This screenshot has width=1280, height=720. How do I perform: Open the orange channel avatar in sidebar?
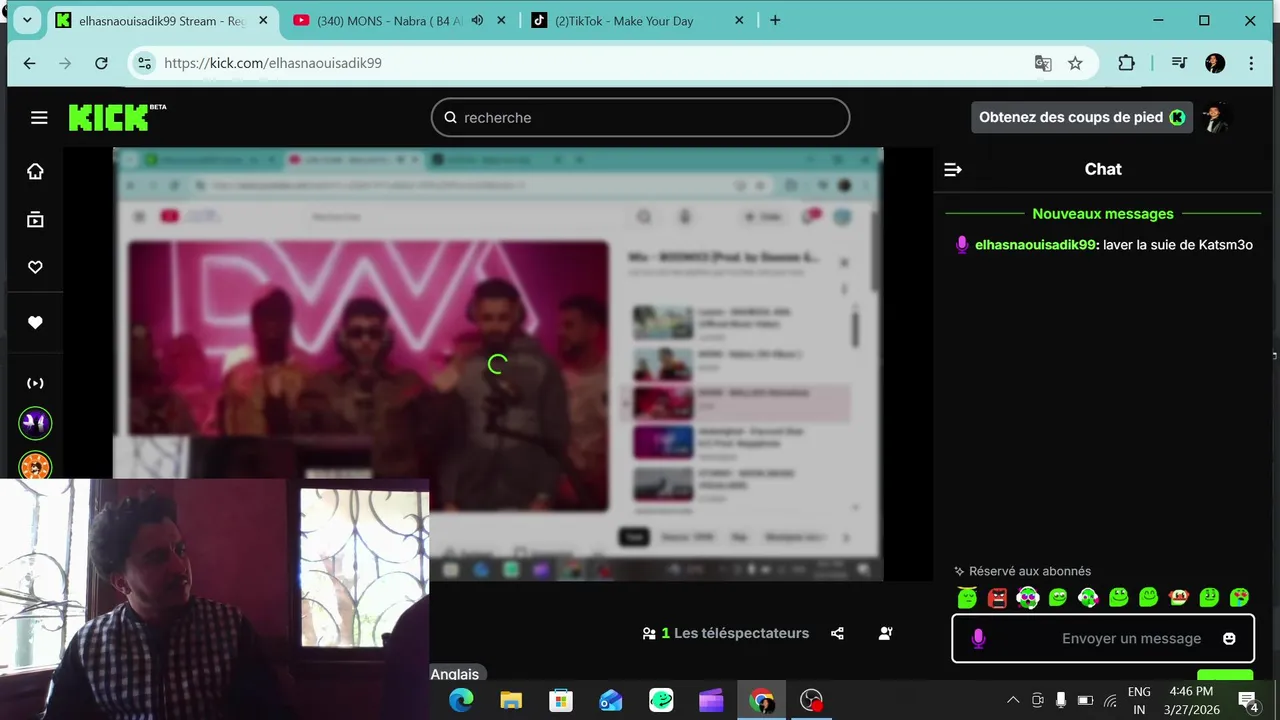35,465
